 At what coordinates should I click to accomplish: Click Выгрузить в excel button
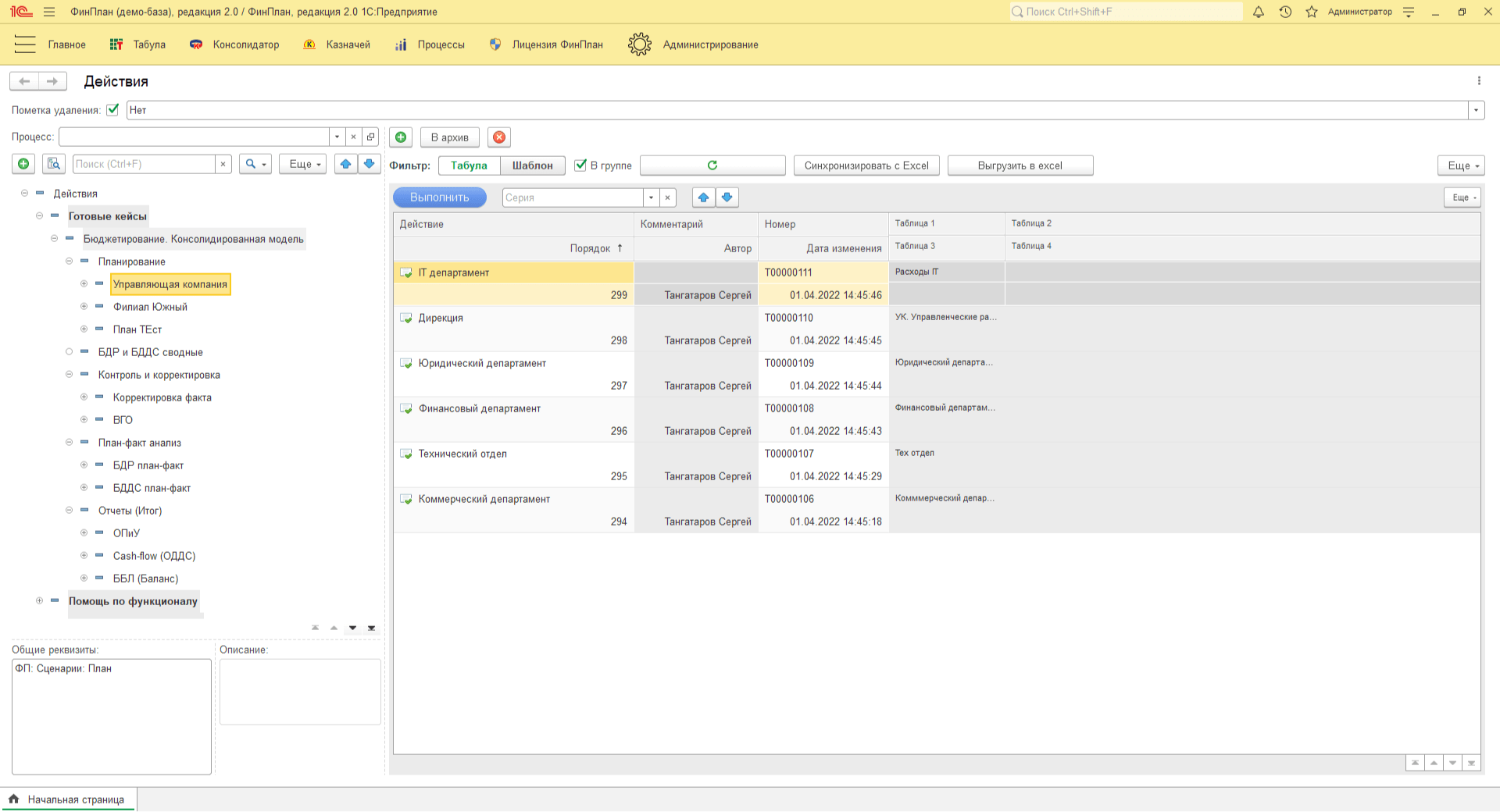[x=1020, y=166]
